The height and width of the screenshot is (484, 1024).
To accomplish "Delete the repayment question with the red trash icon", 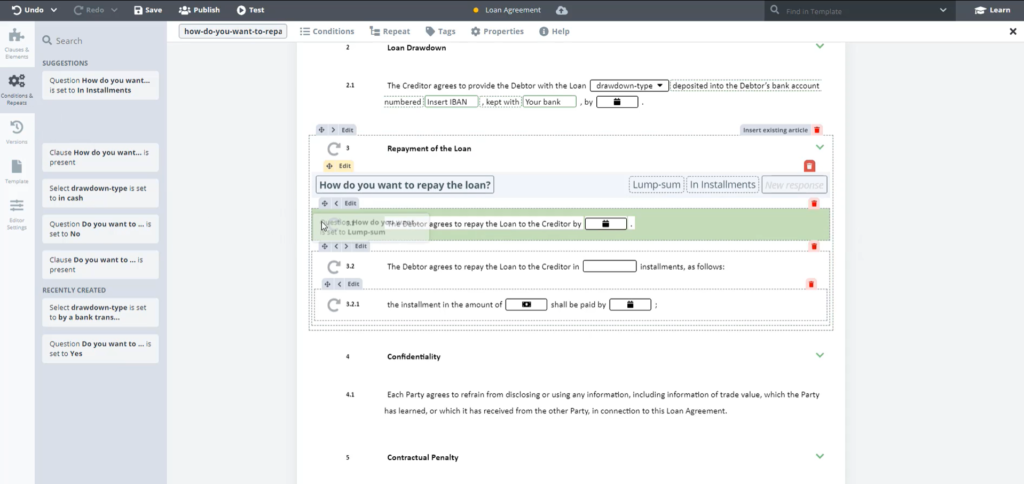I will coord(809,166).
